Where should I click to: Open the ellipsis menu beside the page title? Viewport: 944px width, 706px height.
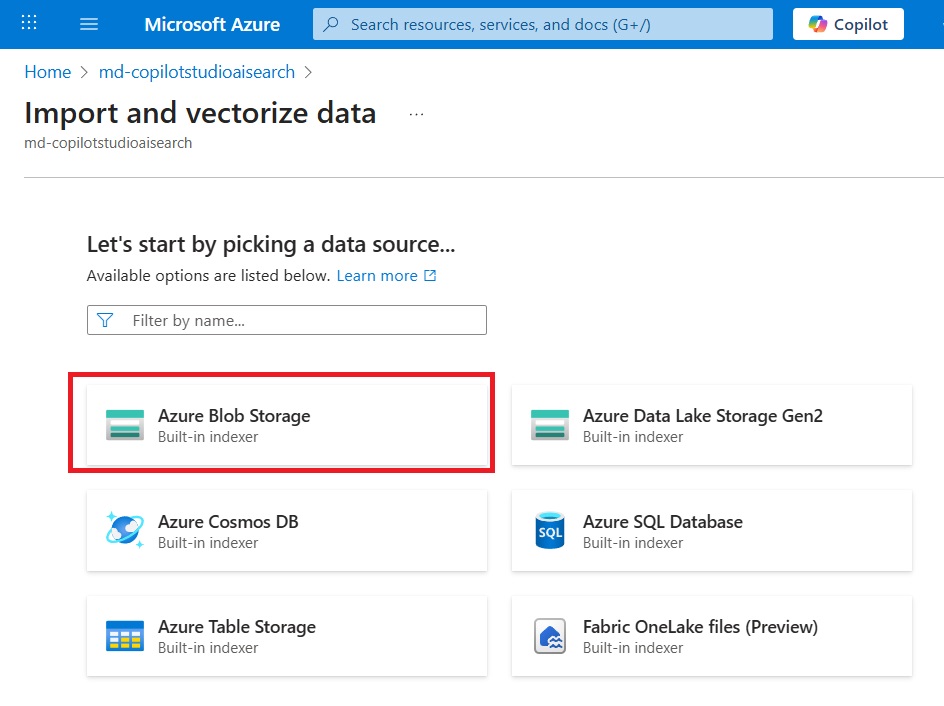pyautogui.click(x=416, y=114)
